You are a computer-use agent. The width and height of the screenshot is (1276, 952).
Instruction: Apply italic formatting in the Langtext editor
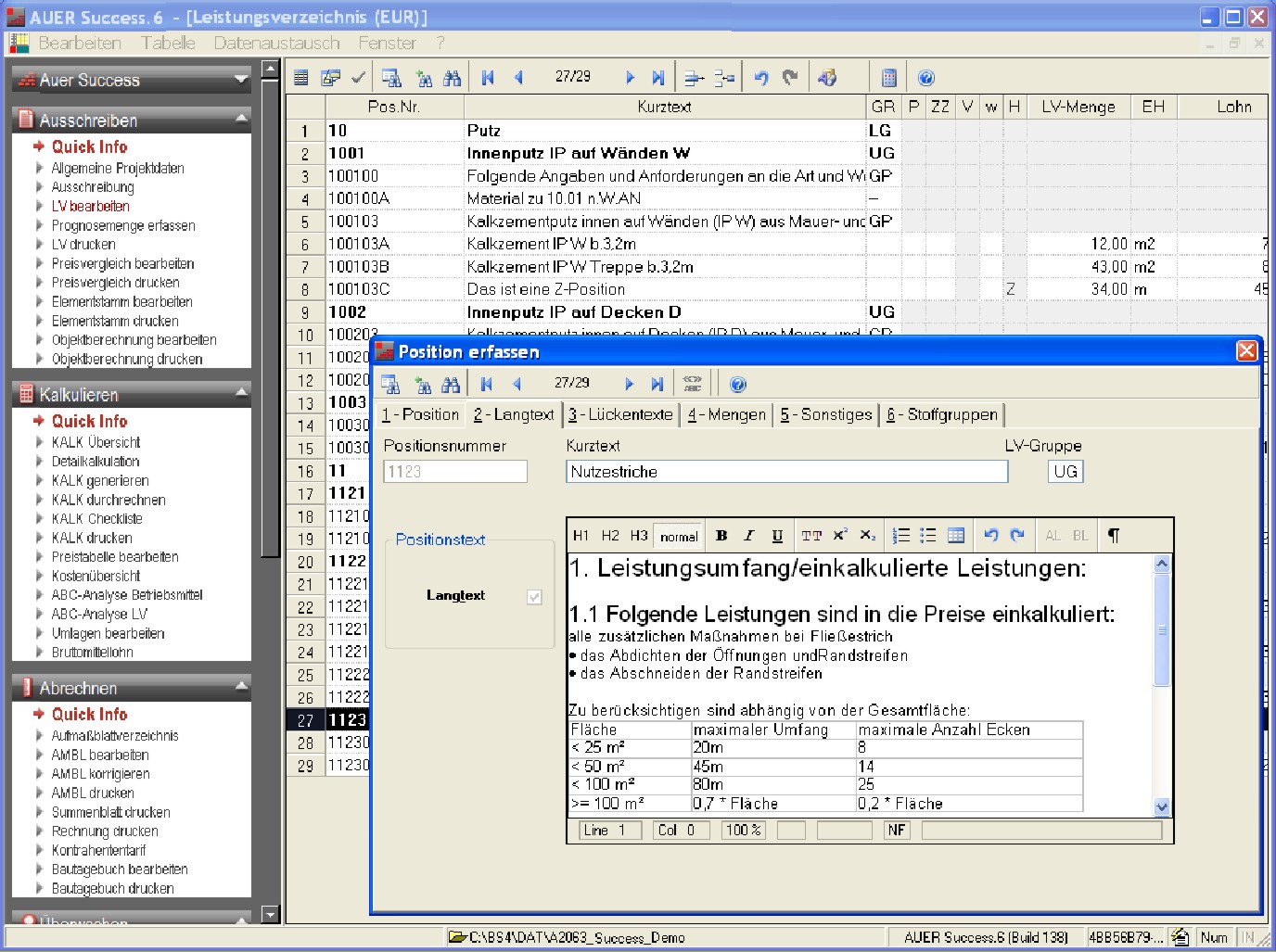(x=749, y=536)
